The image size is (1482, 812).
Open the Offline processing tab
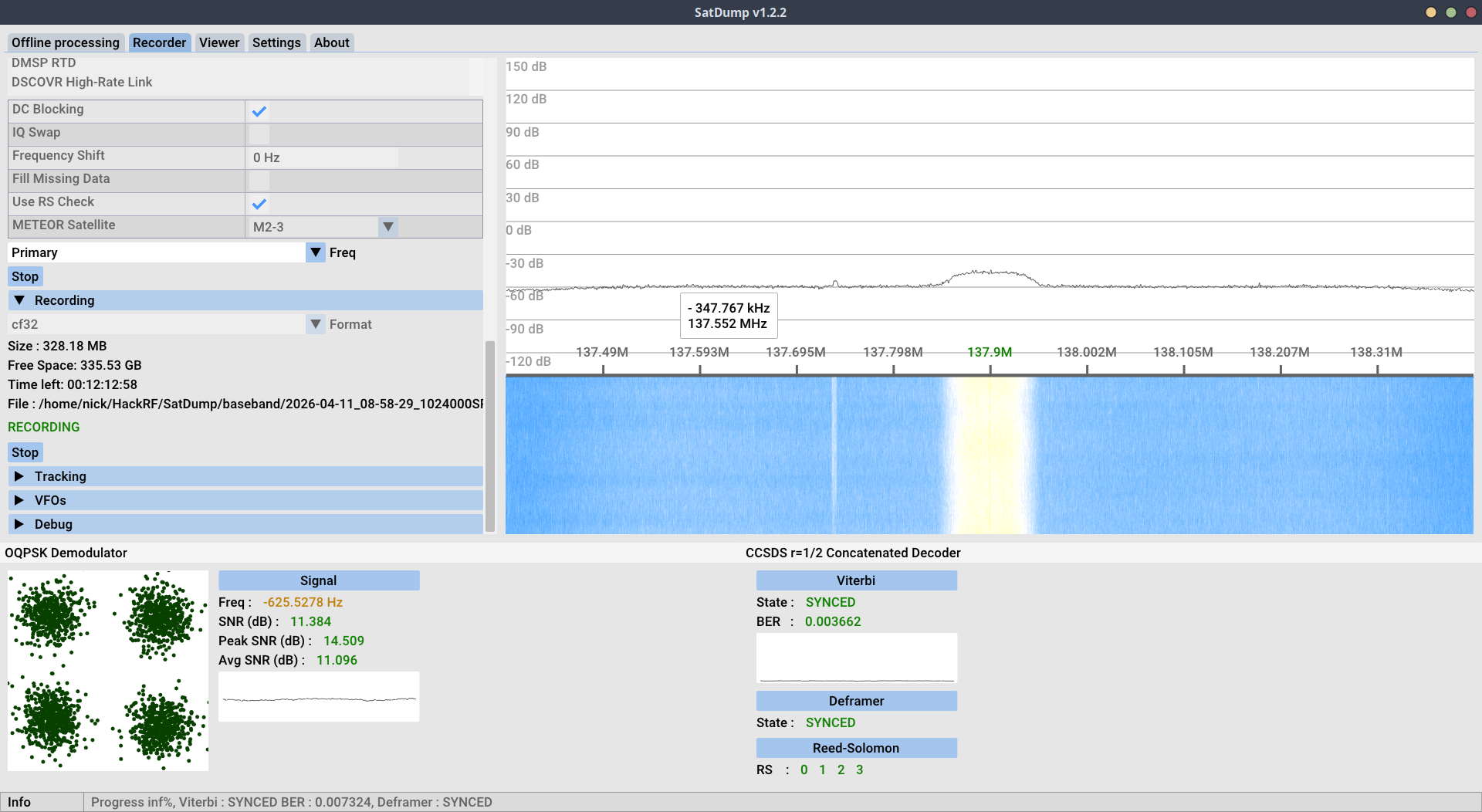tap(66, 42)
